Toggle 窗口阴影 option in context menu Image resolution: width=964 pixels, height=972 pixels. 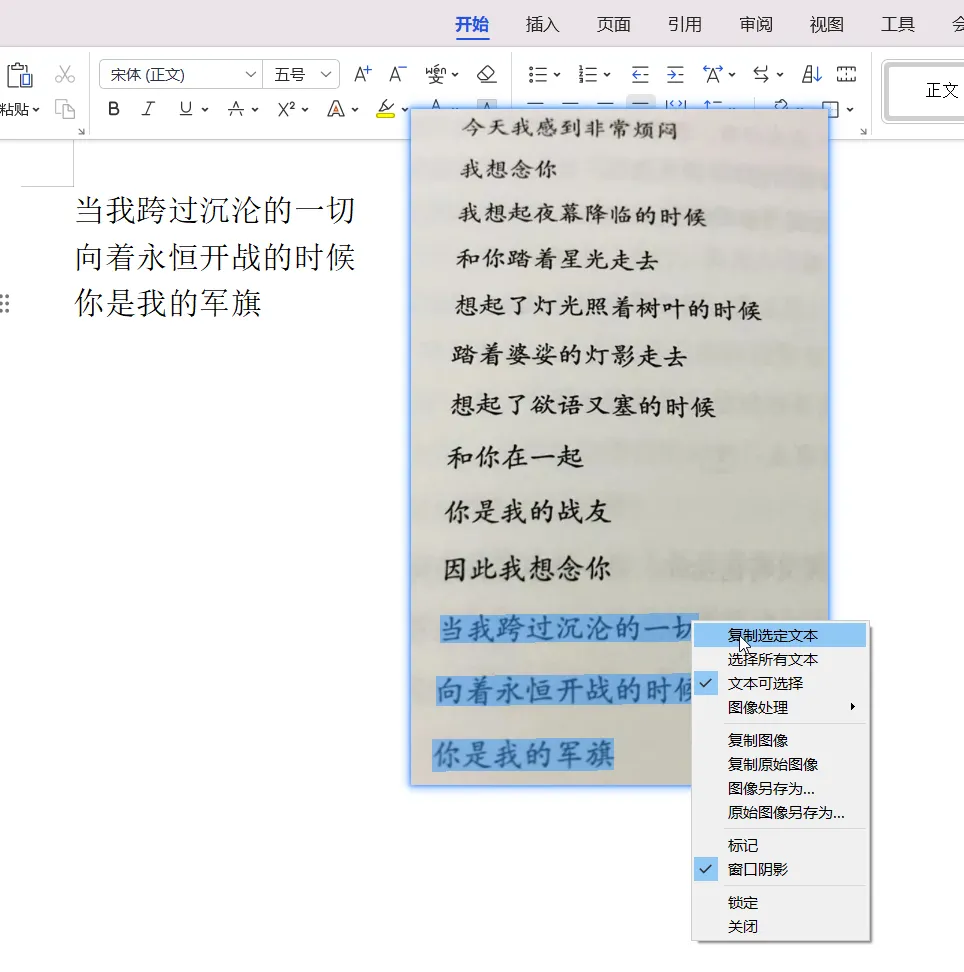[x=757, y=869]
